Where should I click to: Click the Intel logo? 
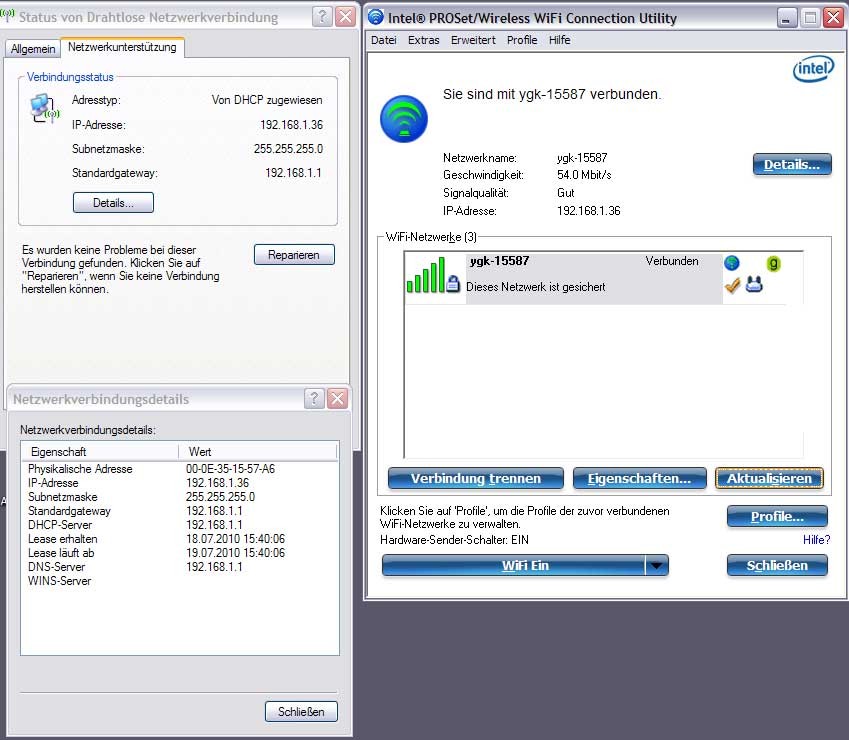(x=812, y=68)
